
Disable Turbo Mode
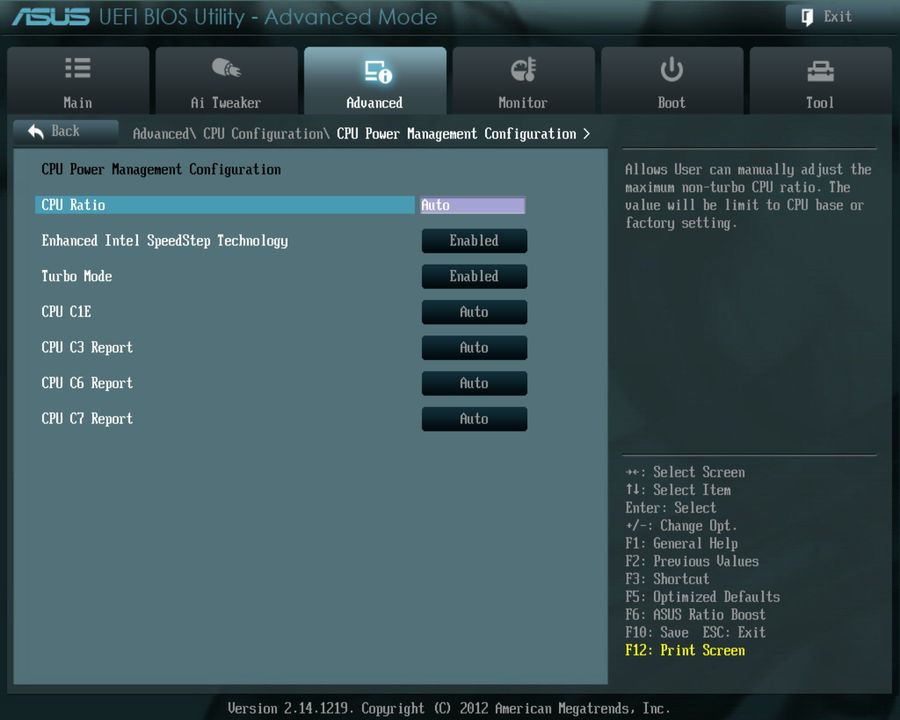pyautogui.click(x=474, y=276)
